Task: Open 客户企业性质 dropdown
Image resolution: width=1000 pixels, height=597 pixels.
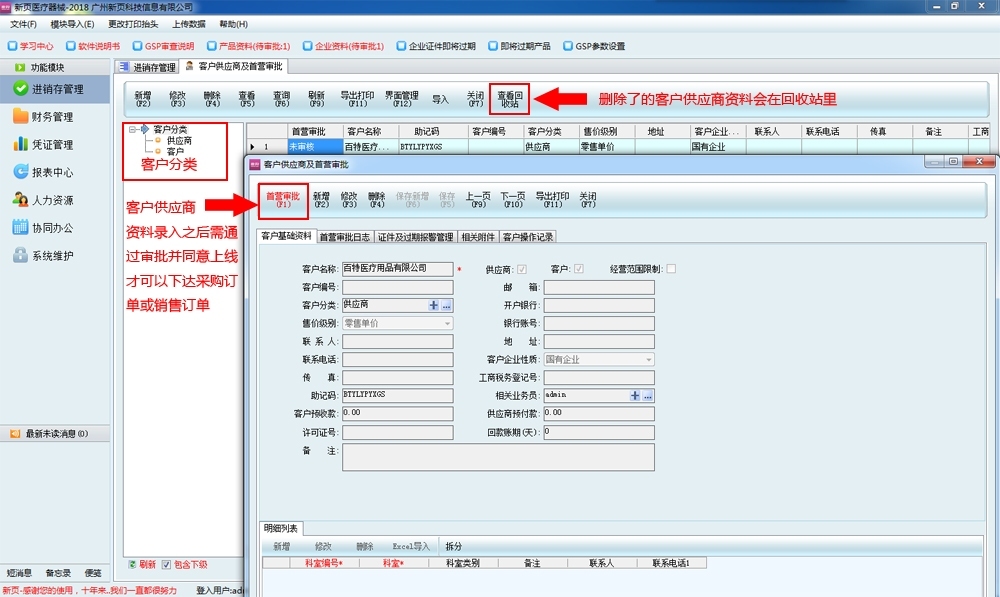Action: tap(649, 360)
